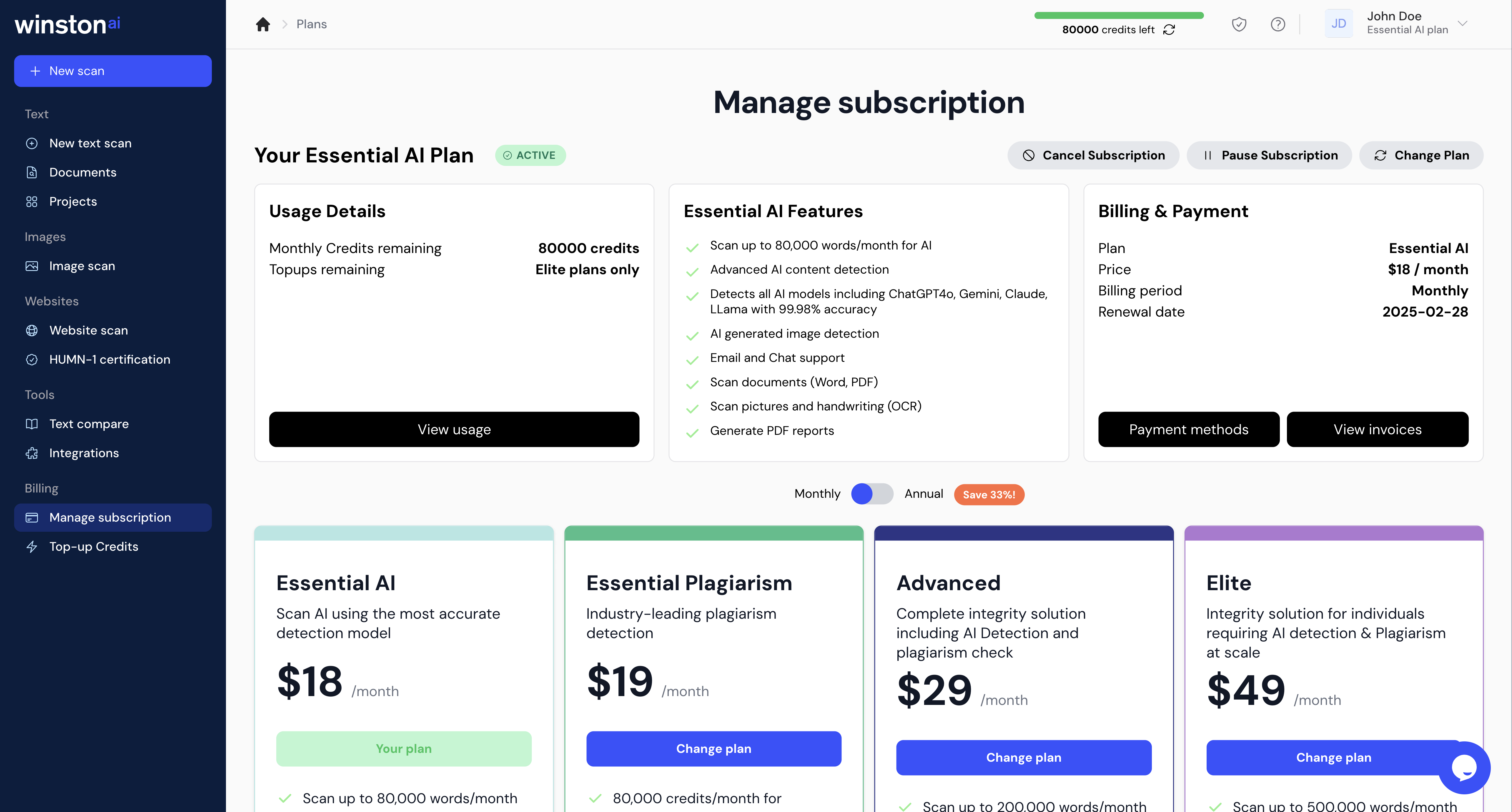Open Documents in the sidebar
The image size is (1512, 812).
(x=83, y=173)
